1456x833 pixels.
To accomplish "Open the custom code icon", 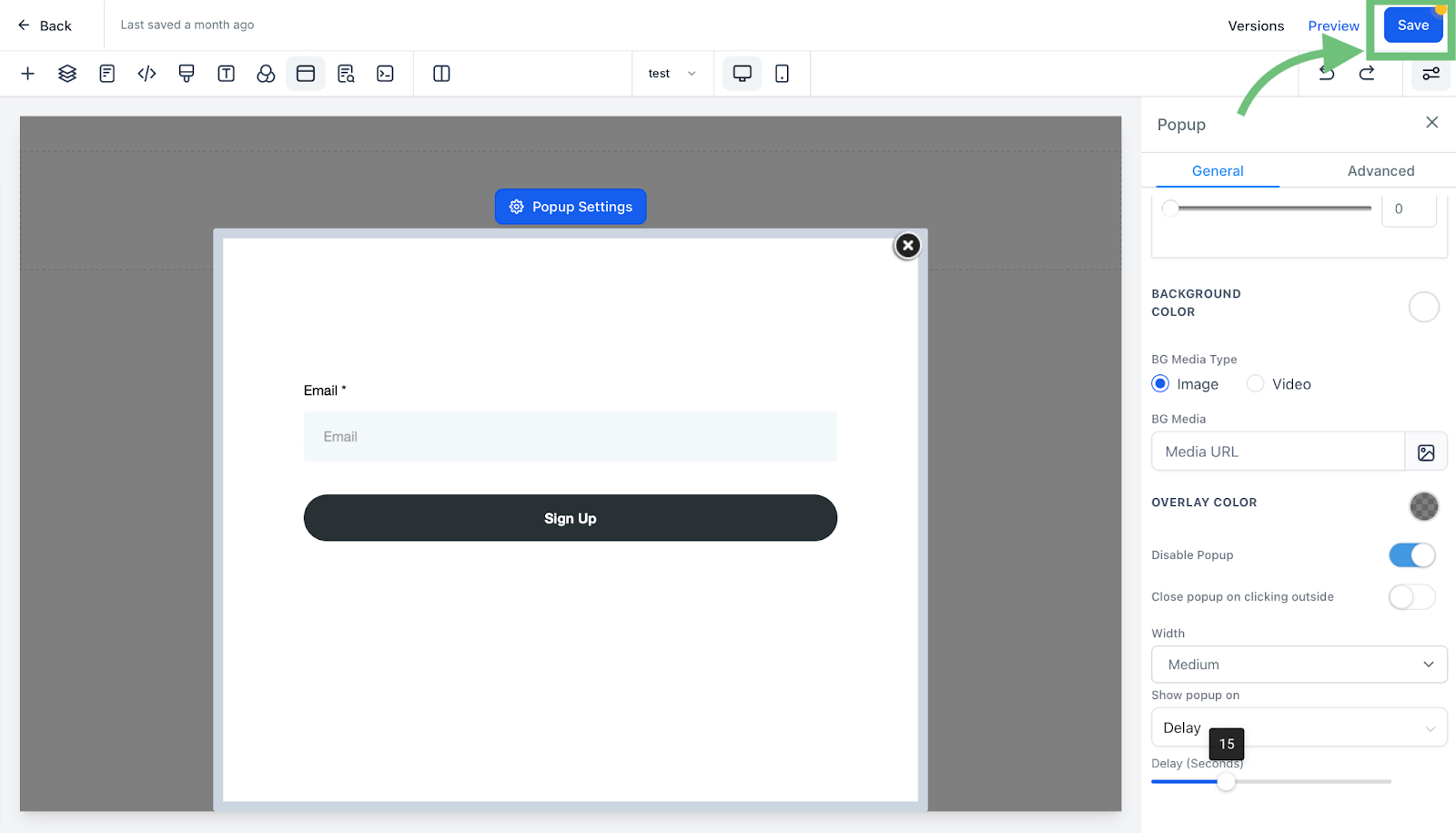I will 147,74.
